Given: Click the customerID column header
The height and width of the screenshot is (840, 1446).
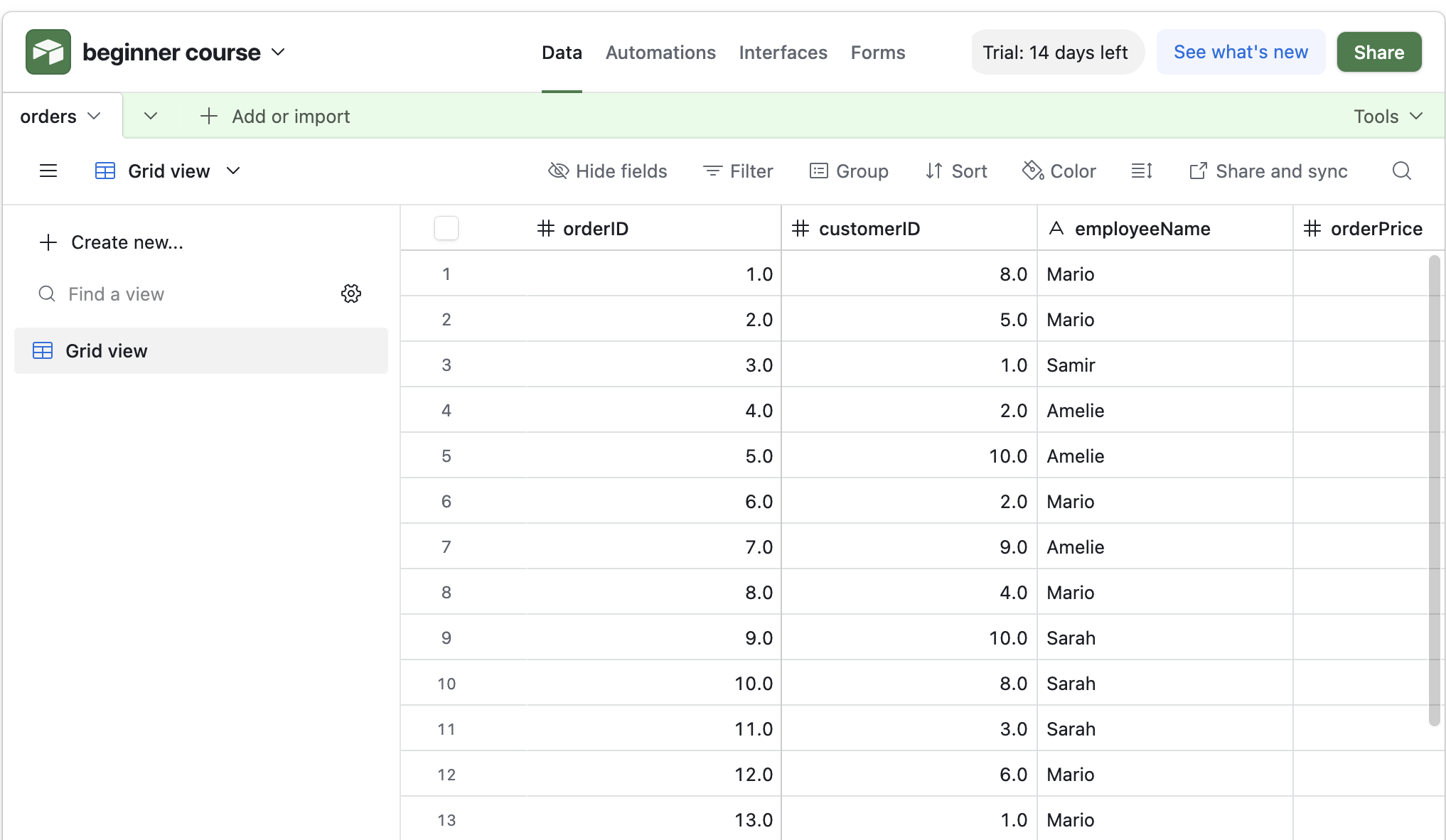Looking at the screenshot, I should click(x=909, y=228).
